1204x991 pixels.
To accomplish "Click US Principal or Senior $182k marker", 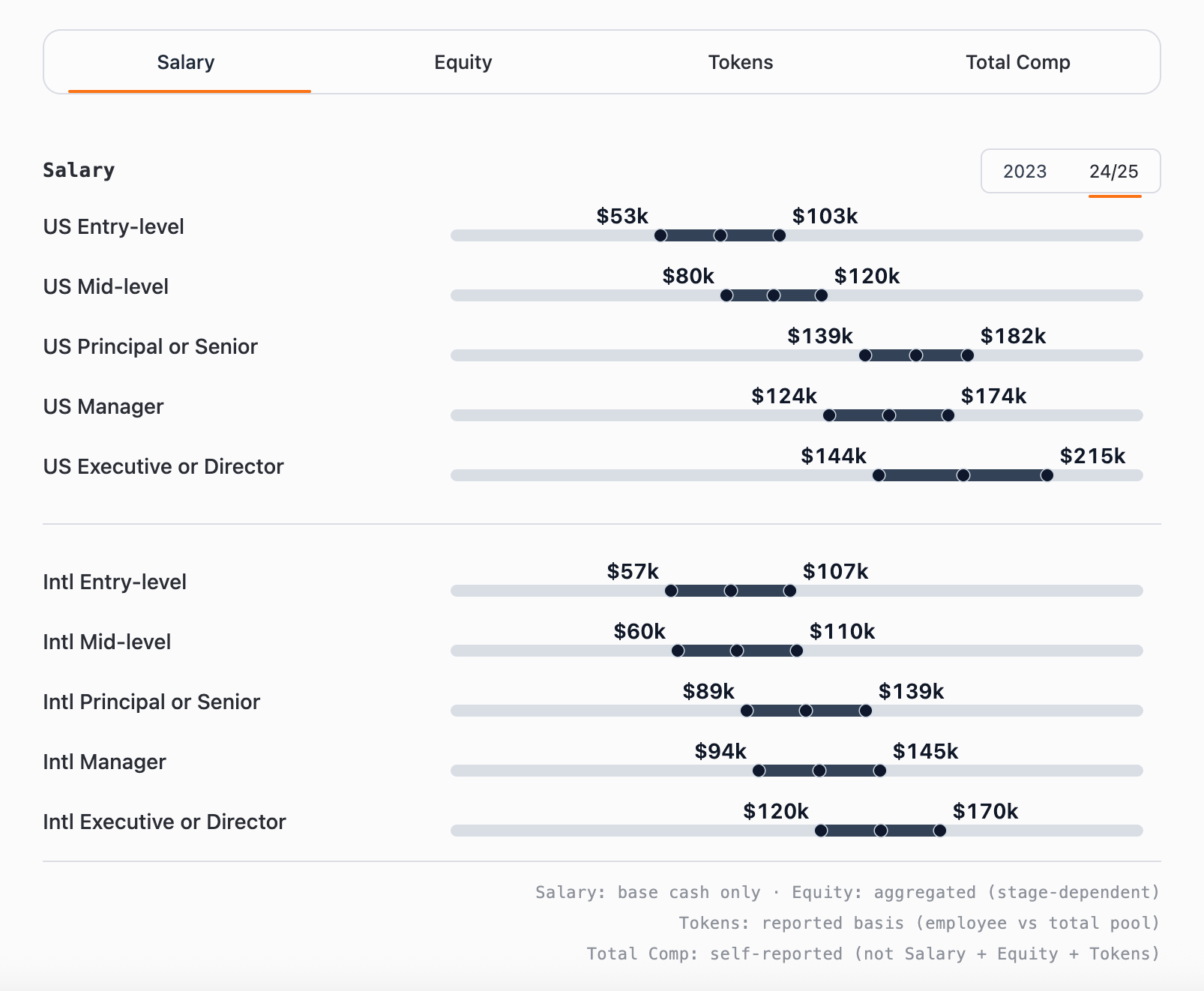I will (968, 355).
